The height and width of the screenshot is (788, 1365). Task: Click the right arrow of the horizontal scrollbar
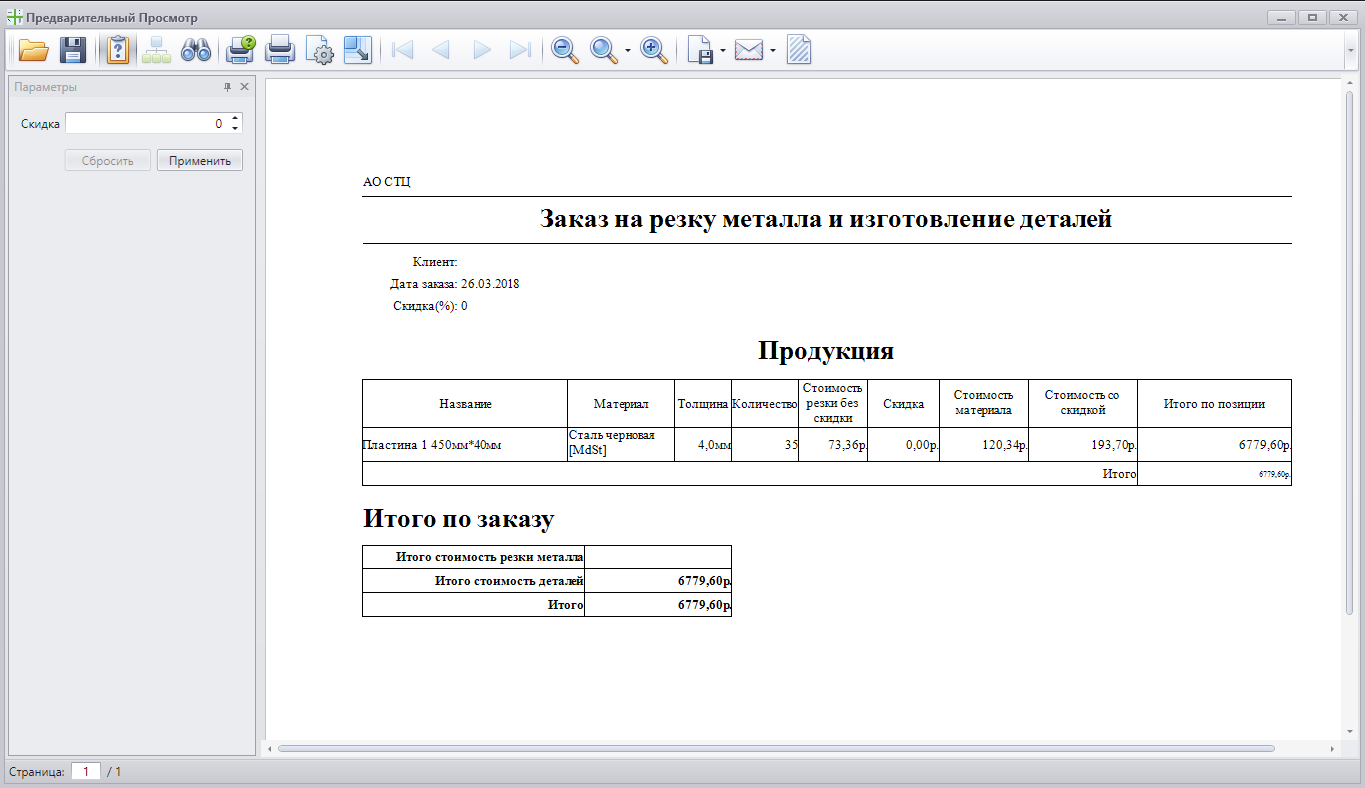(1332, 748)
